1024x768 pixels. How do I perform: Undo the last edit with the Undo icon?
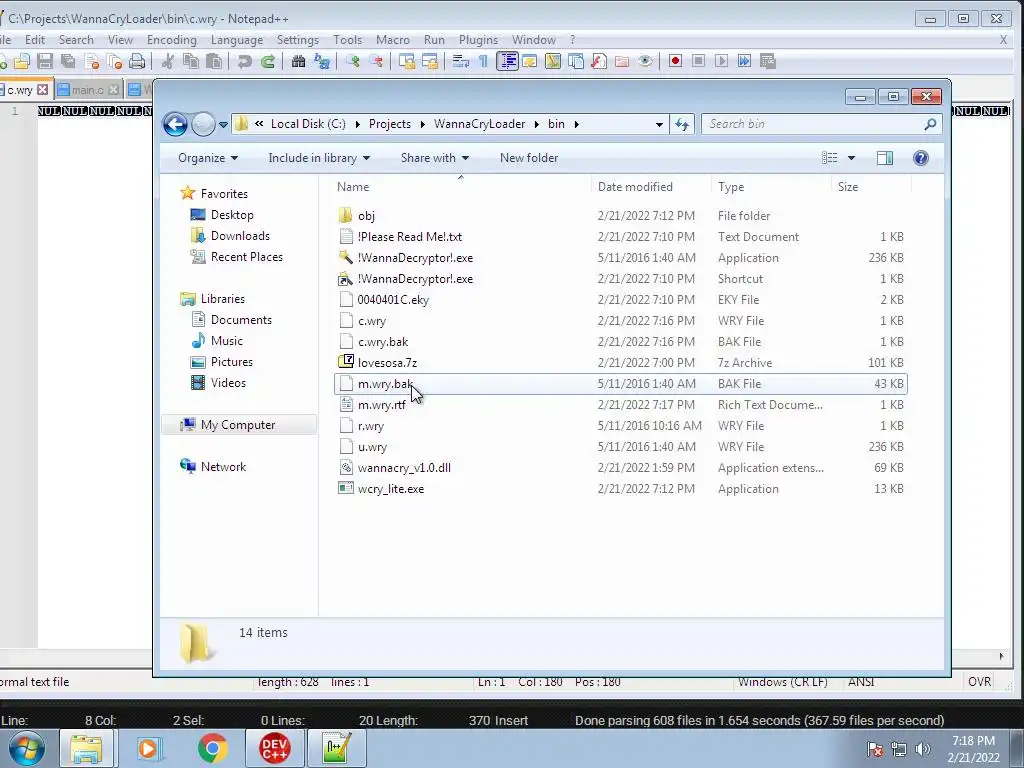point(244,61)
